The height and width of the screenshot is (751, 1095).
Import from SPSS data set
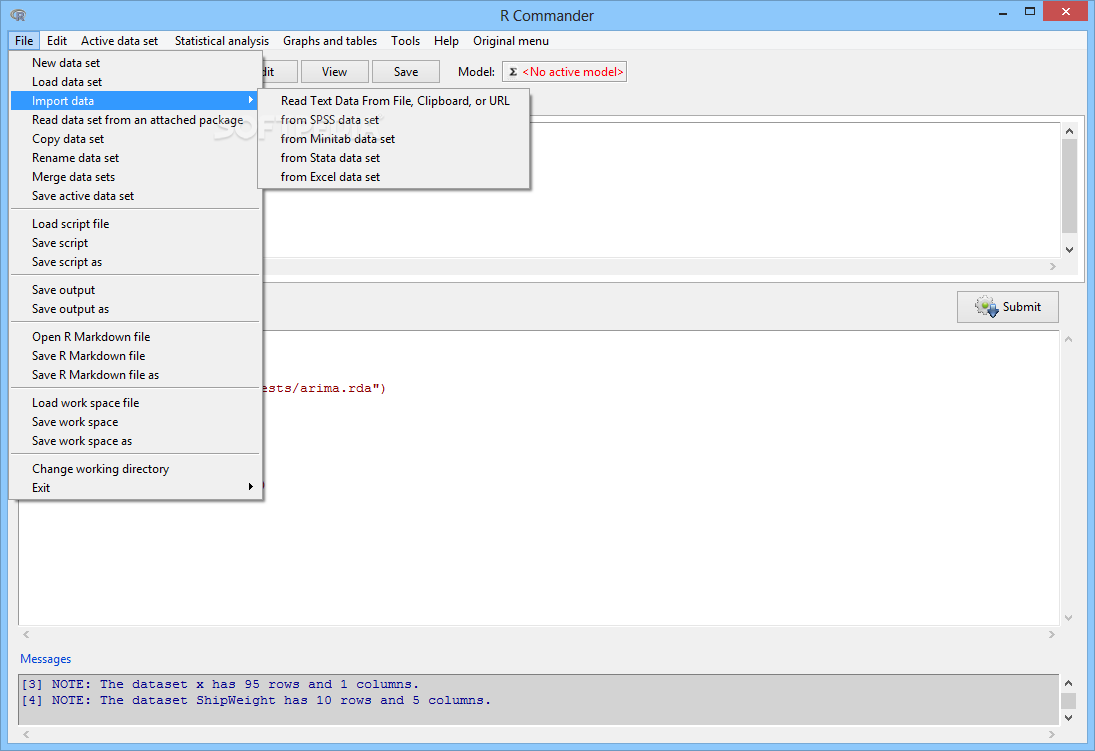[x=394, y=120]
